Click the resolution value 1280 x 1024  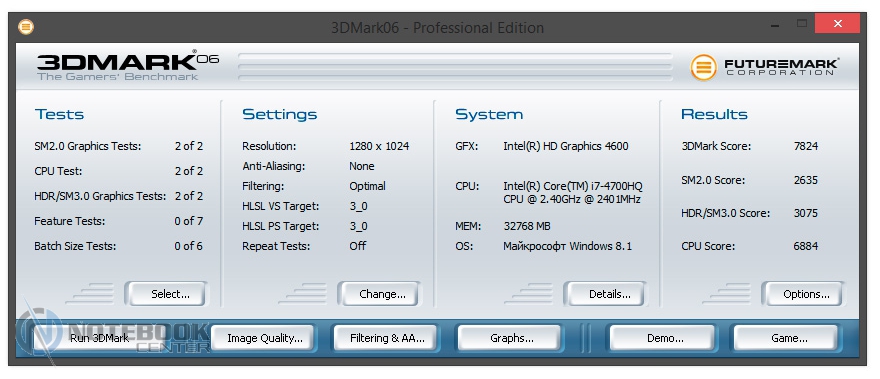pos(379,146)
